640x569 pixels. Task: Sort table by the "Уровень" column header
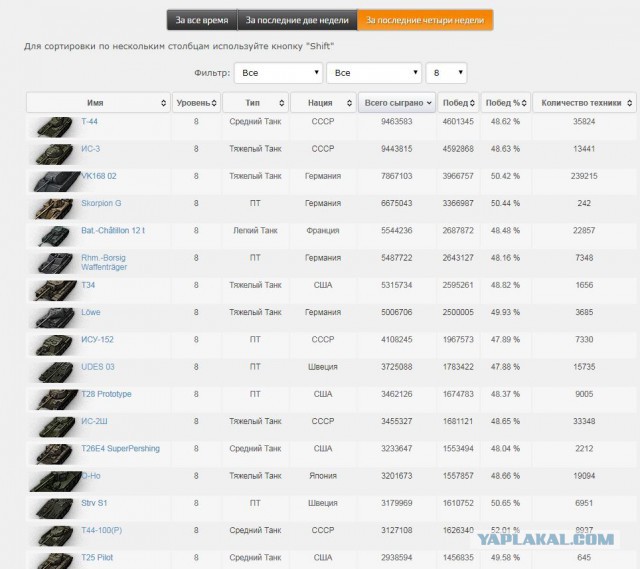(x=196, y=102)
